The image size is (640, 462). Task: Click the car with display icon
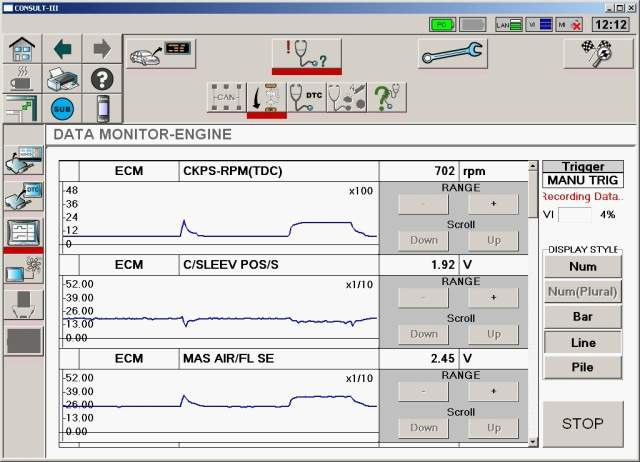160,53
